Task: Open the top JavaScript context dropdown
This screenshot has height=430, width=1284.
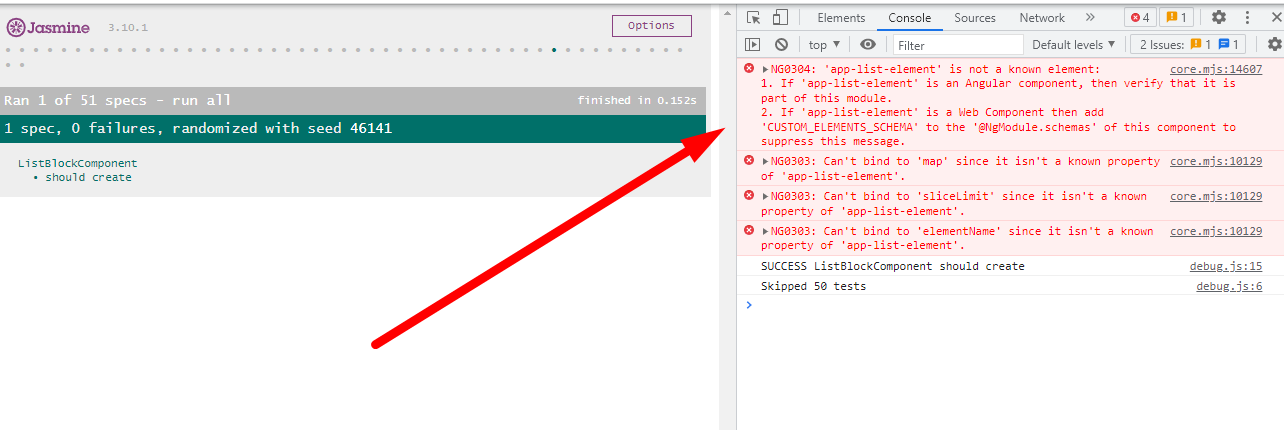Action: pos(824,44)
